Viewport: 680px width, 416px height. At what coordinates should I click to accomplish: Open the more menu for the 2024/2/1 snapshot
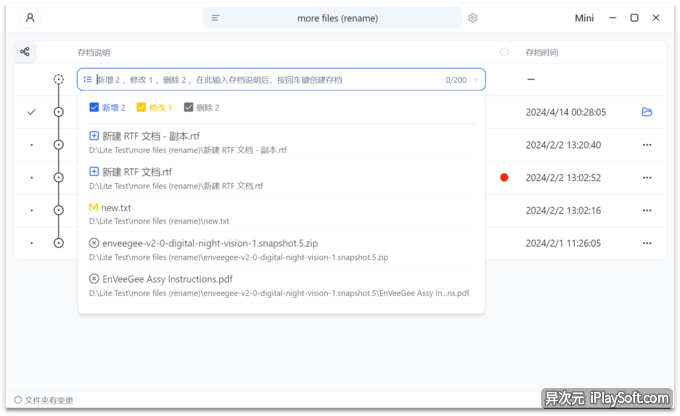coord(647,243)
